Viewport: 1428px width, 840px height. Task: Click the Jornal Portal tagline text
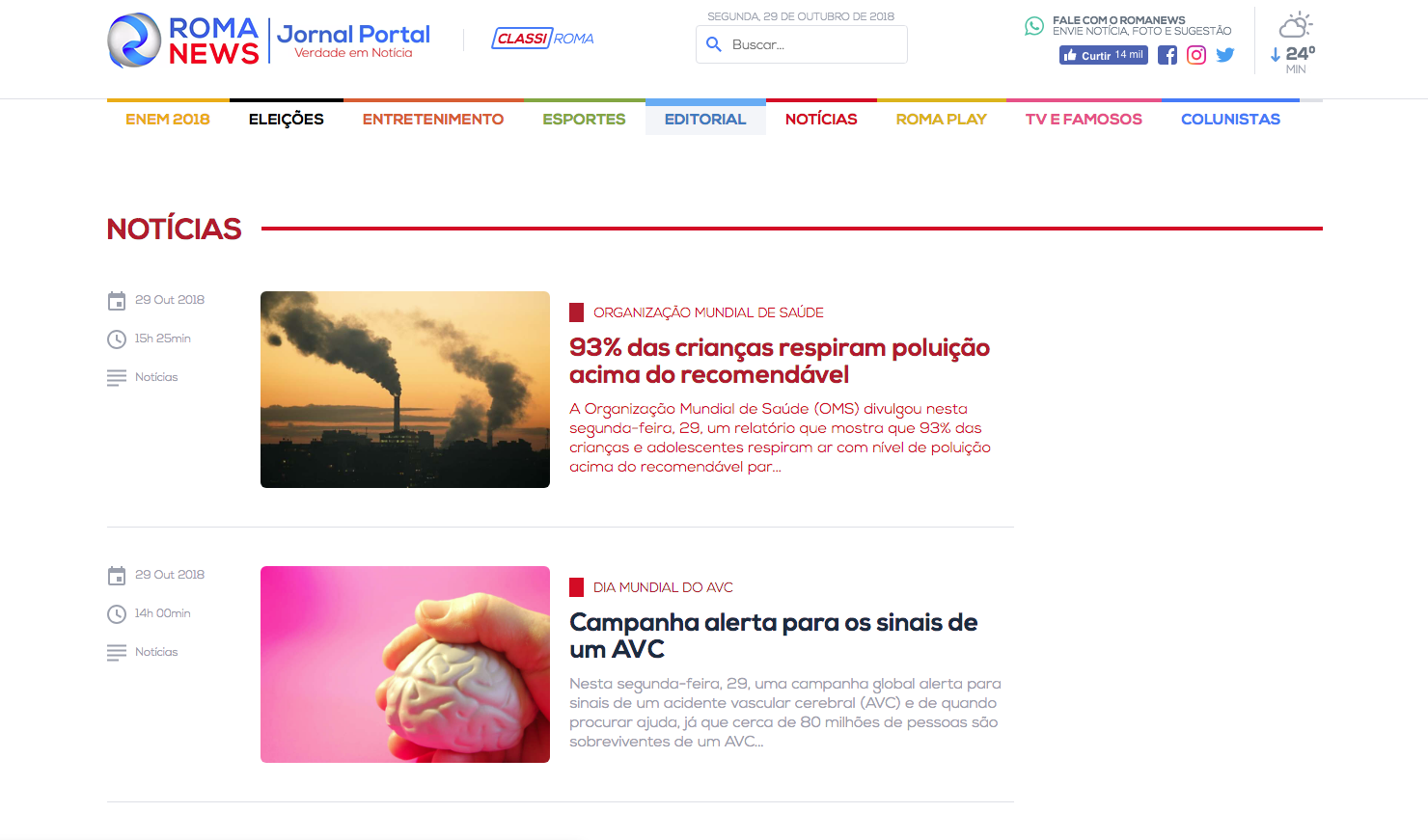353,41
